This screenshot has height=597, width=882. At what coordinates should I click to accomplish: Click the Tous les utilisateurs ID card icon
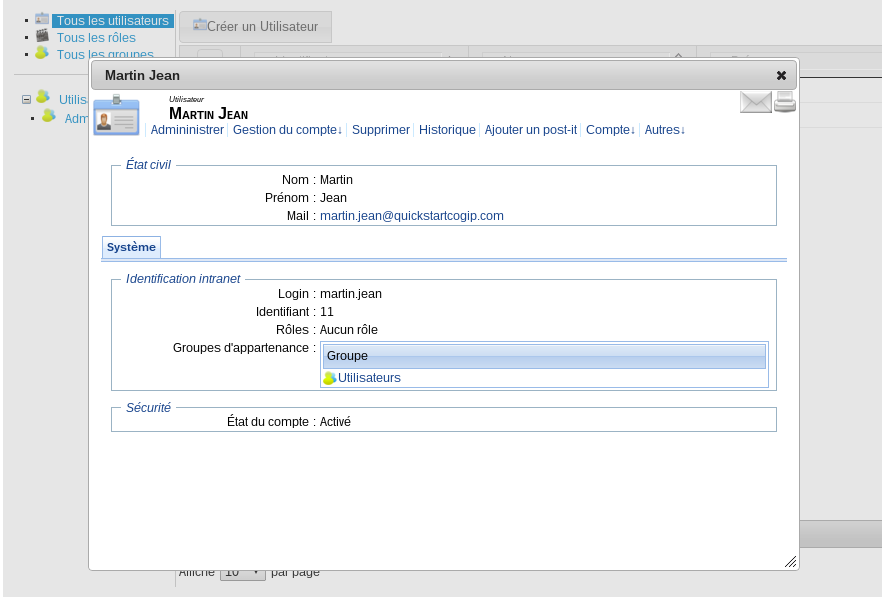(x=42, y=19)
